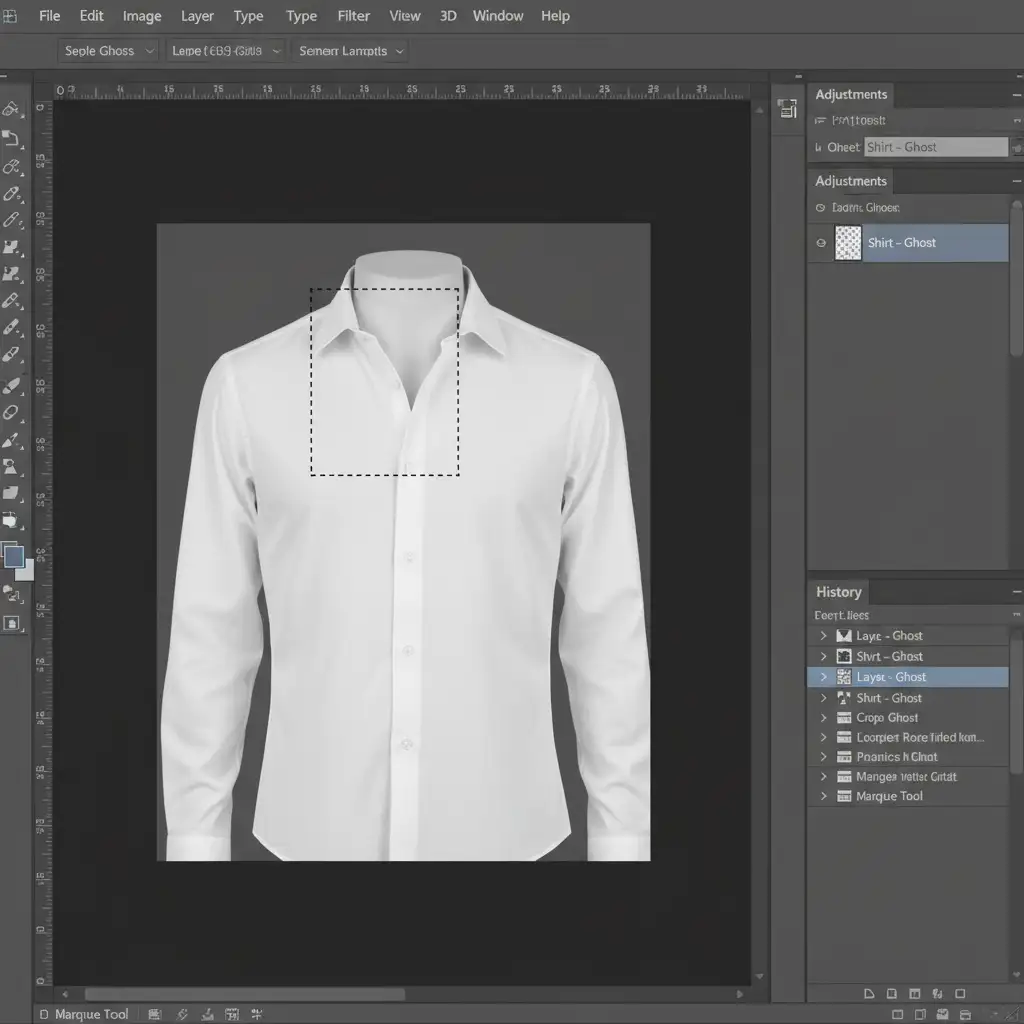Click the first icon right of Marque Tool status label
The height and width of the screenshot is (1024, 1024).
154,1014
